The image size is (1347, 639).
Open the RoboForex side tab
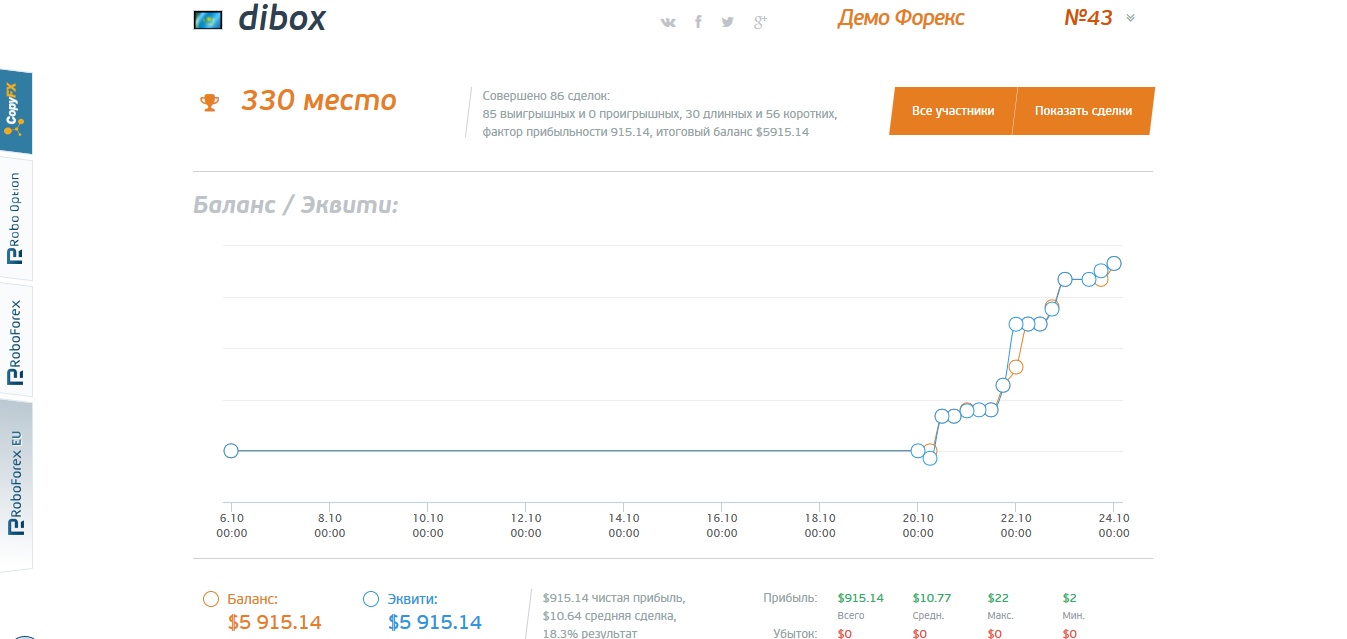click(x=16, y=341)
